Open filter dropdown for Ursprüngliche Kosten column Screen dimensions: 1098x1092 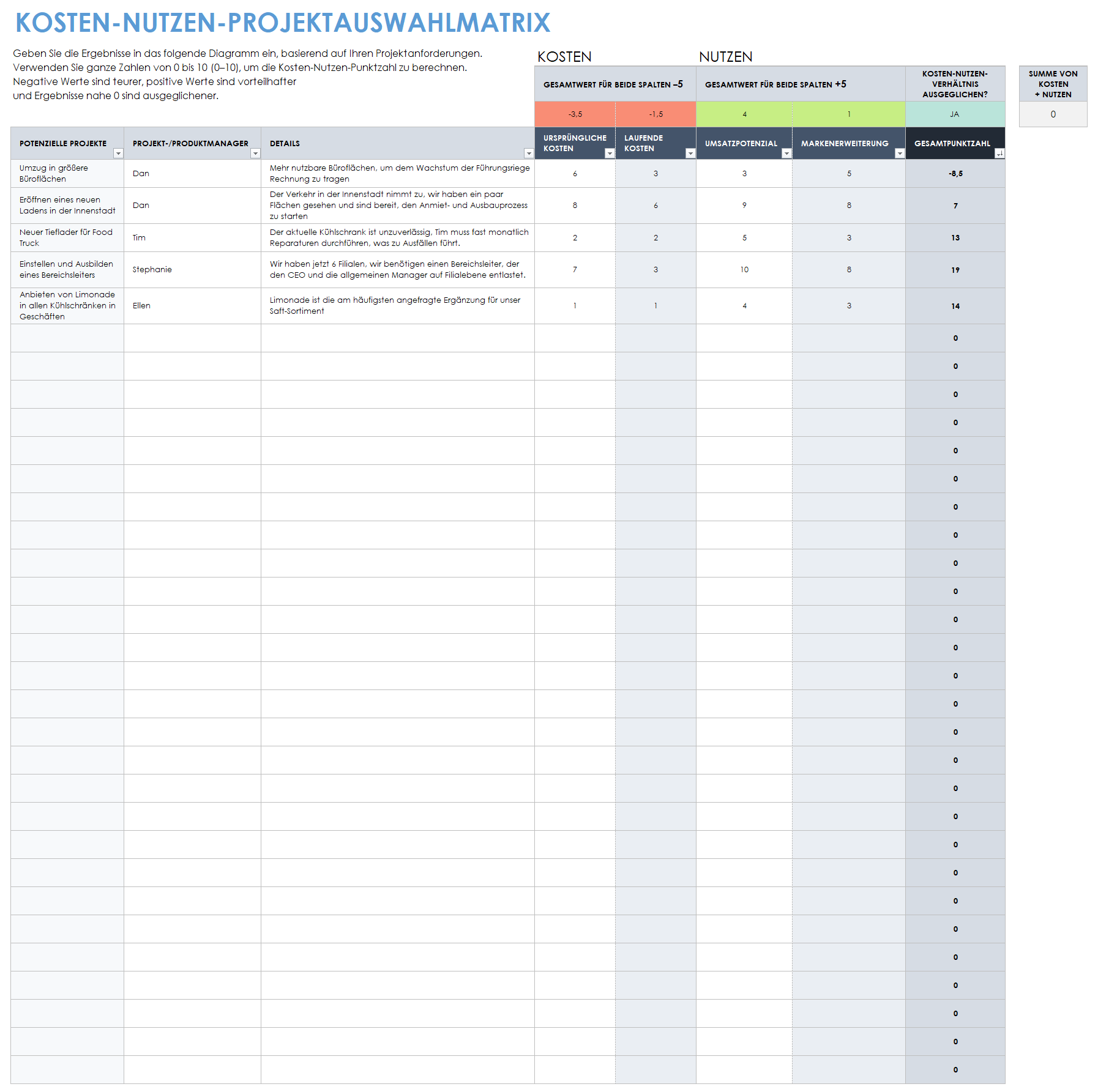[x=610, y=154]
